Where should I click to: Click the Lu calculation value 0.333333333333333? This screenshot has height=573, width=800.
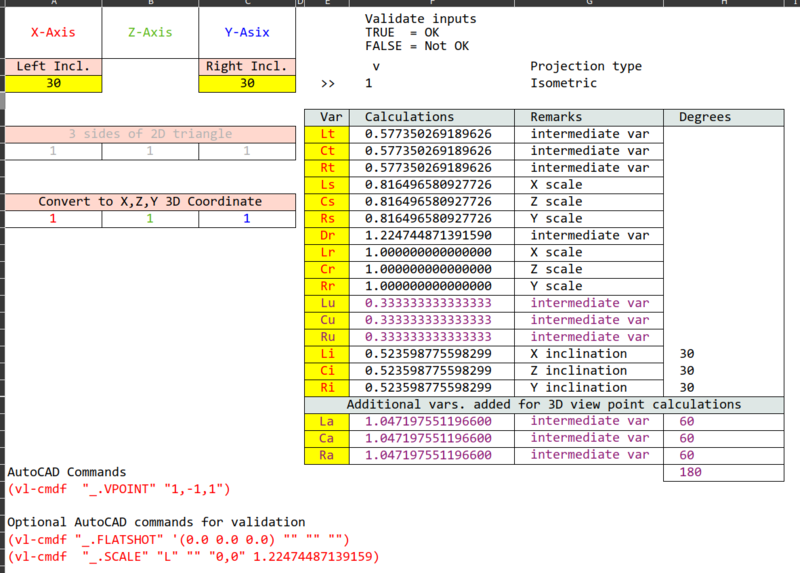pos(432,303)
